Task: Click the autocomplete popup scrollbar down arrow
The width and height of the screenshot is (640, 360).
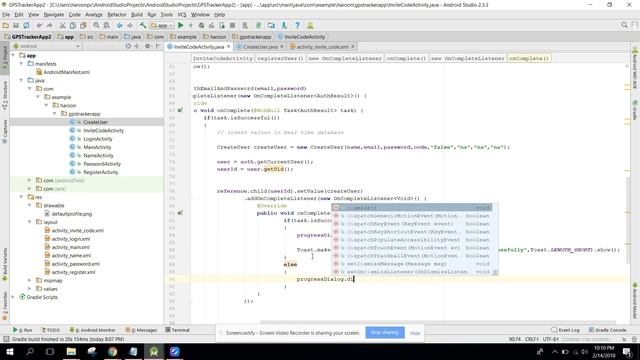Action: click(x=495, y=272)
